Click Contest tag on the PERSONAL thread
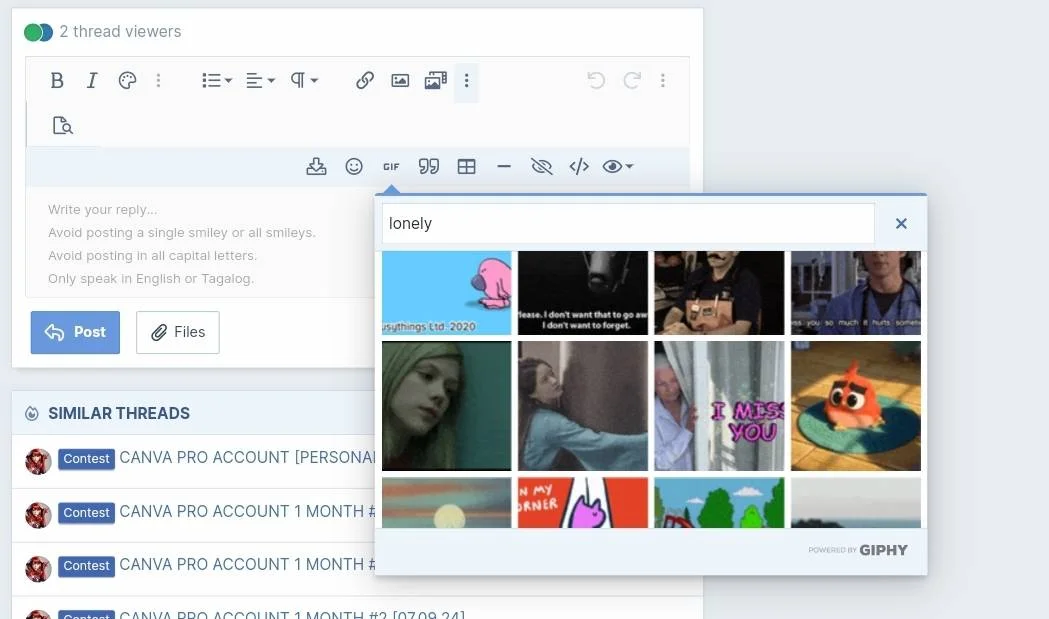 [86, 459]
